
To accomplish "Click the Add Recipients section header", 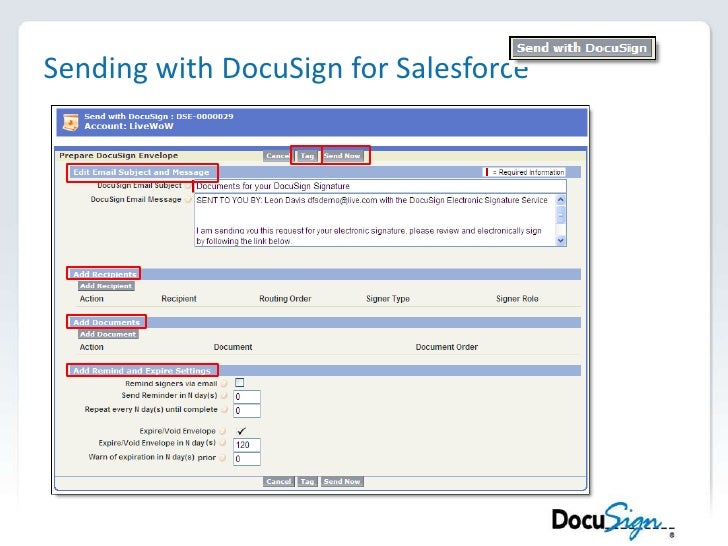I will [104, 274].
